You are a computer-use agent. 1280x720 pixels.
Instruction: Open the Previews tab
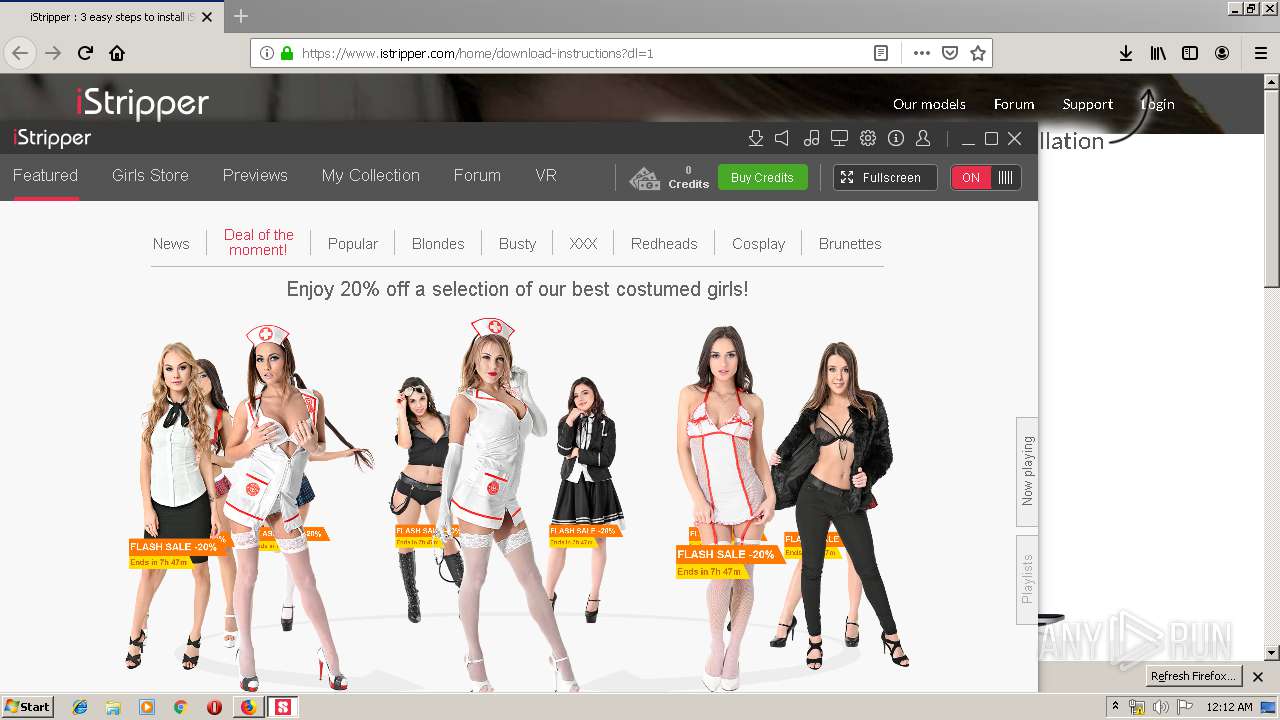coord(255,175)
